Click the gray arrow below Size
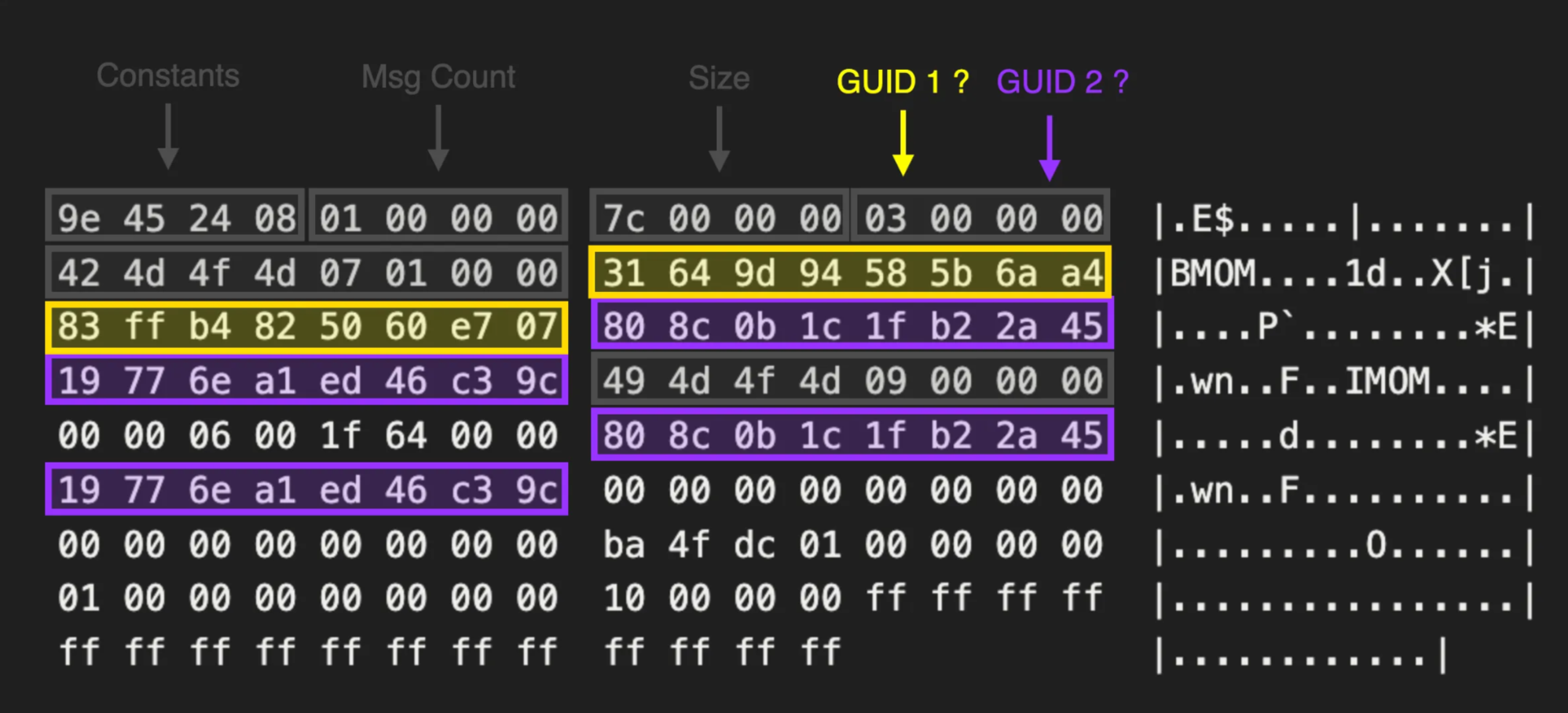The image size is (1568, 713). tap(719, 139)
